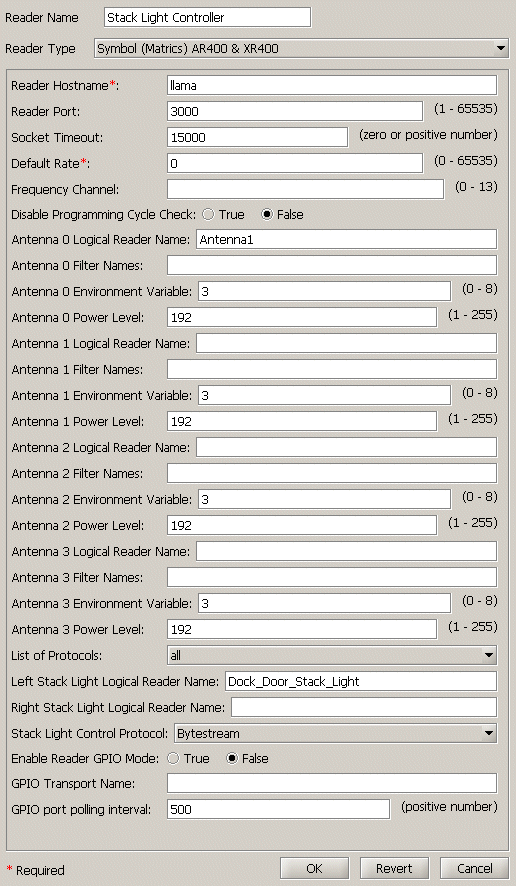
Task: Select False for Disable Programming Cycle Check
Action: pos(267,215)
